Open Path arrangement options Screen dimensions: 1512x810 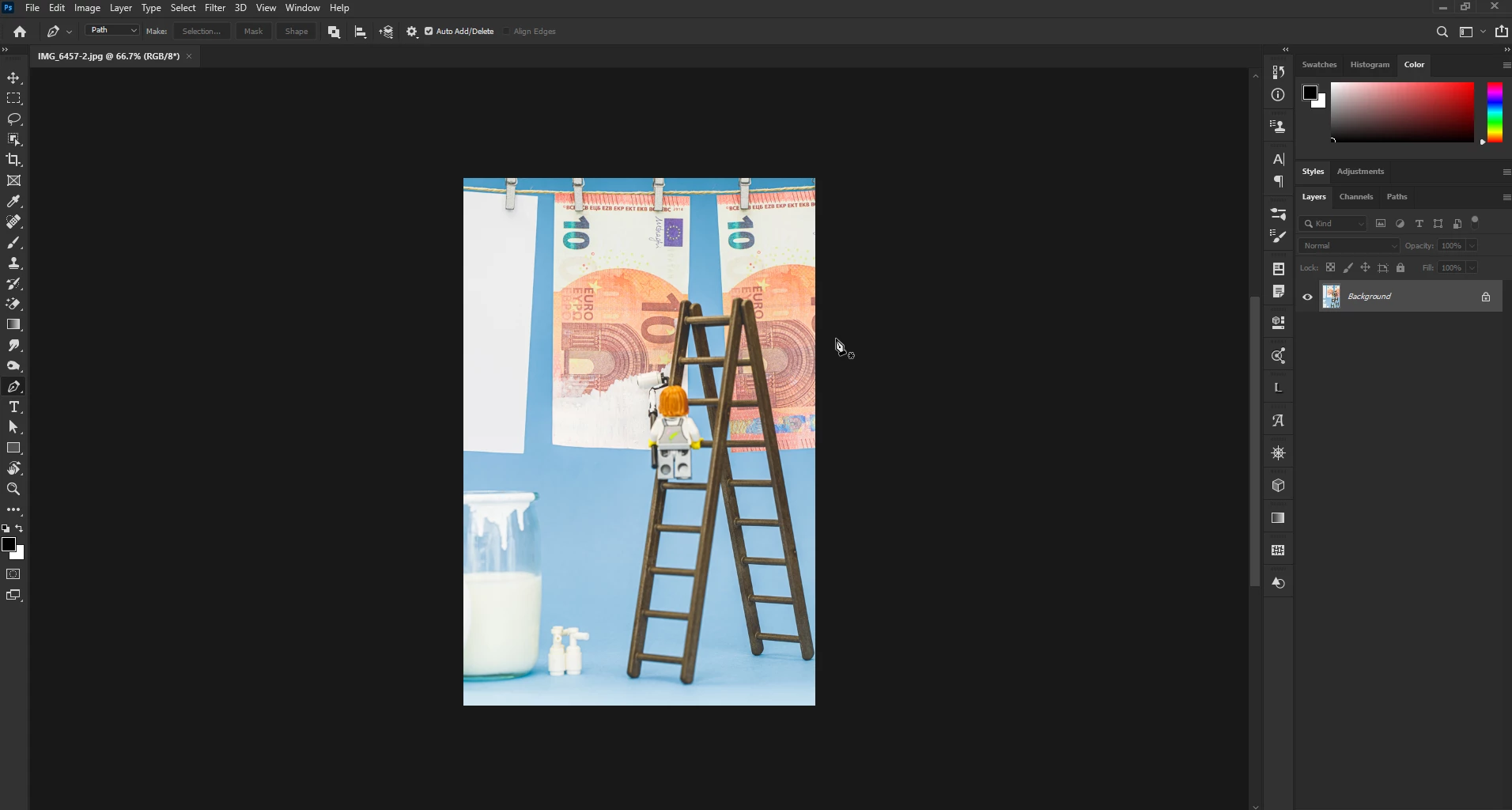386,32
